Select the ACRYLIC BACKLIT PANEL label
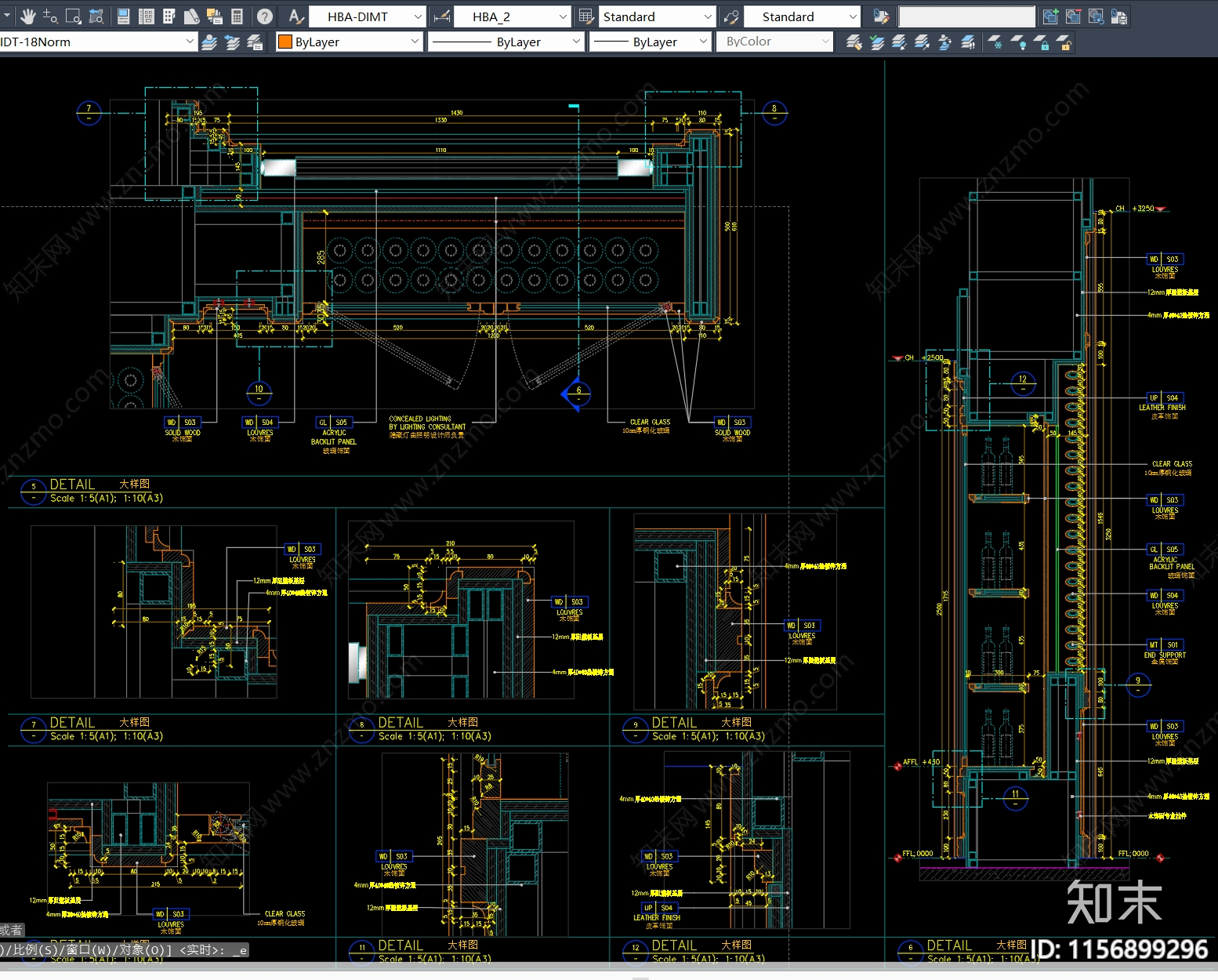1218x980 pixels. point(334,437)
